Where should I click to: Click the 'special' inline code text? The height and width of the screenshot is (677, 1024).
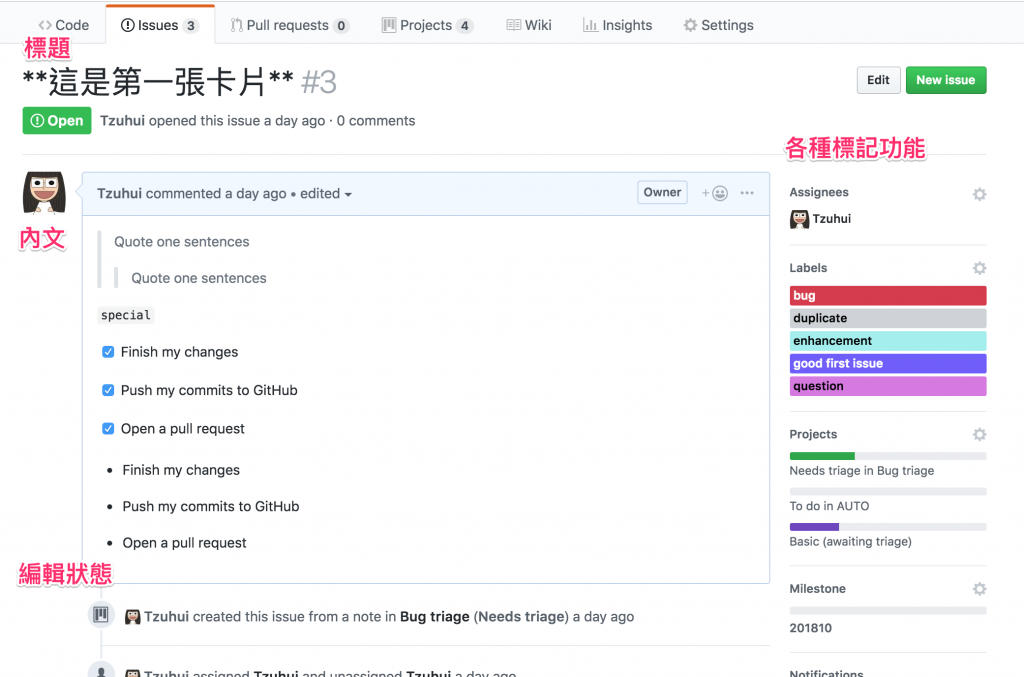pos(126,315)
